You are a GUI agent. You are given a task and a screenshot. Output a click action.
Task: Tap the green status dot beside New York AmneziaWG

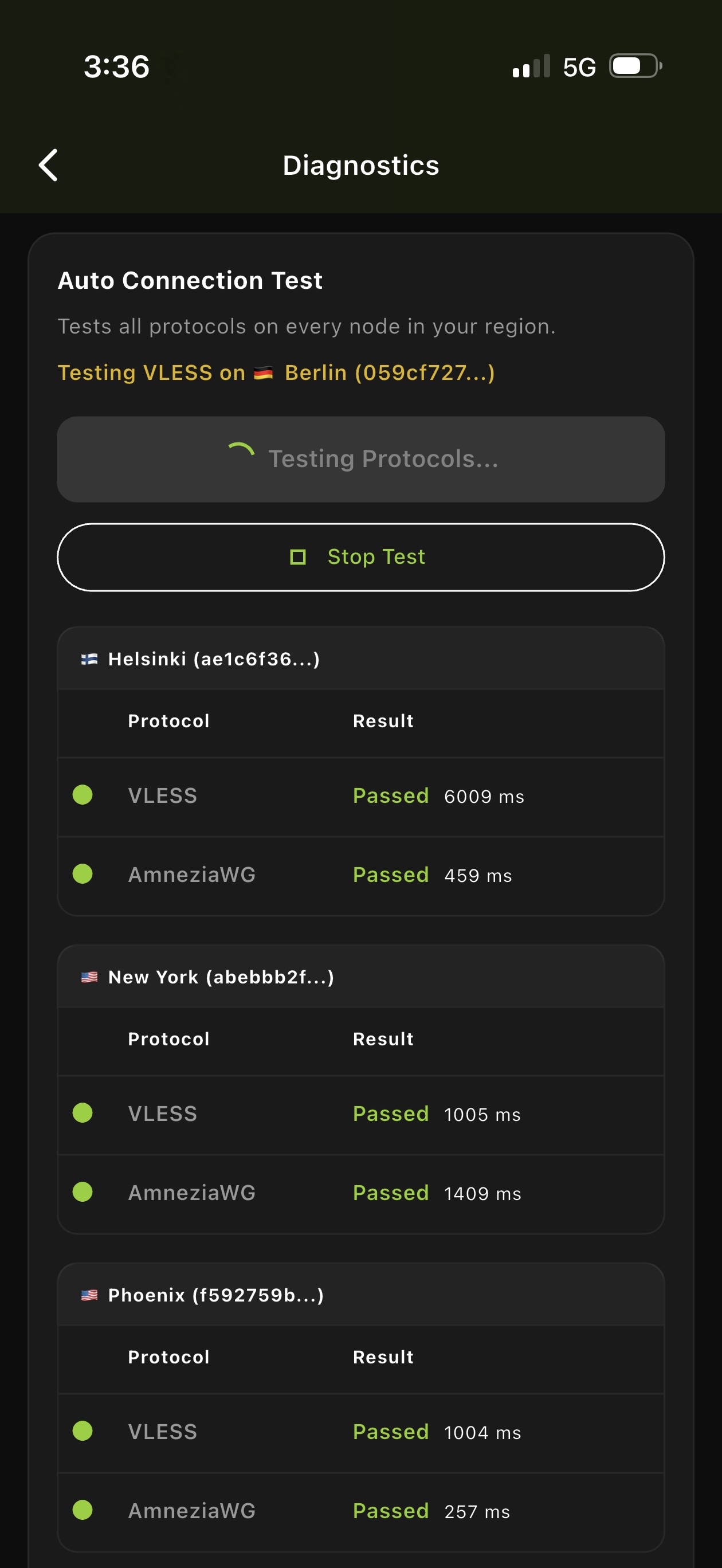(x=82, y=1192)
